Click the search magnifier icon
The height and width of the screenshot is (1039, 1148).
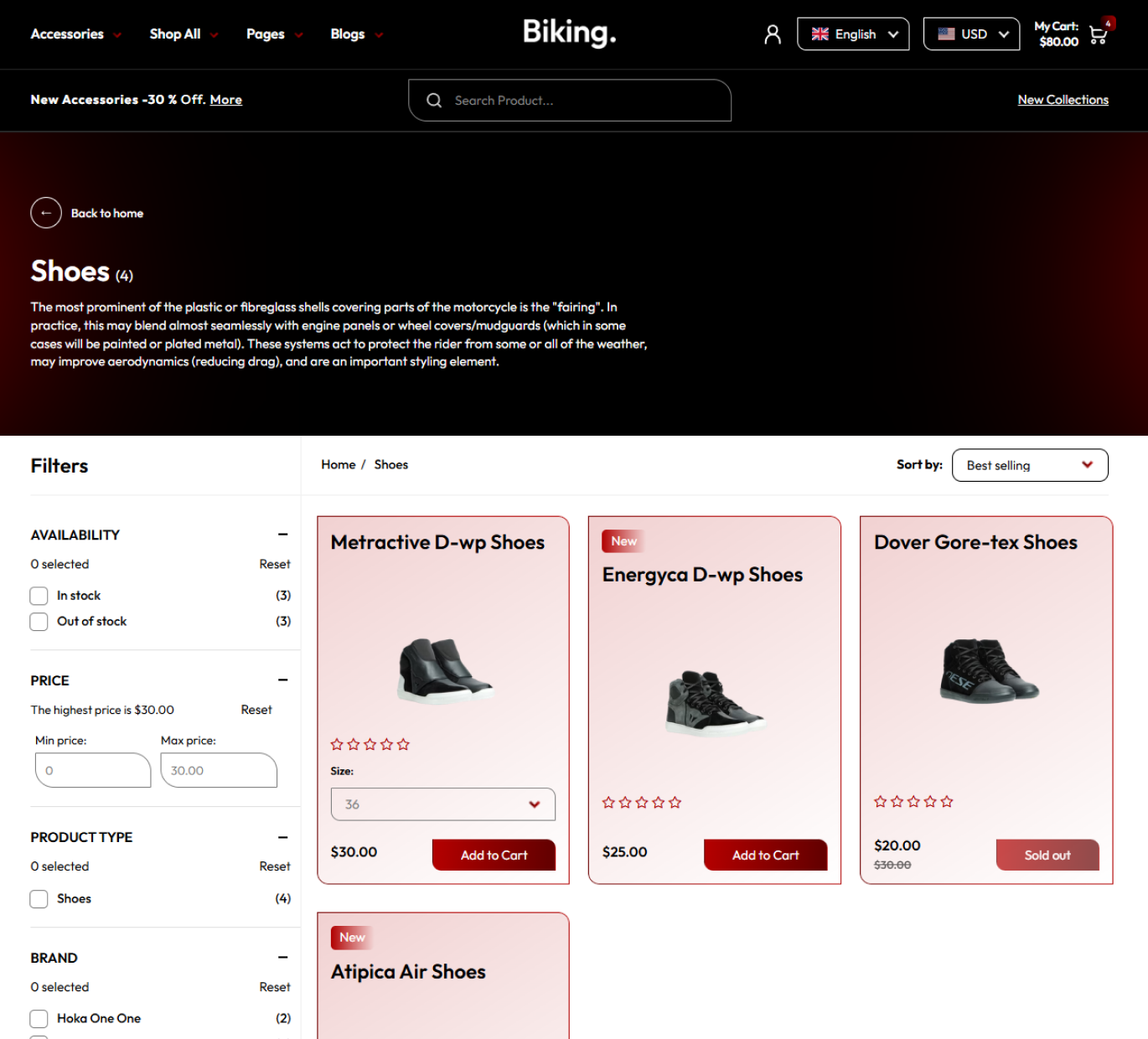click(434, 101)
